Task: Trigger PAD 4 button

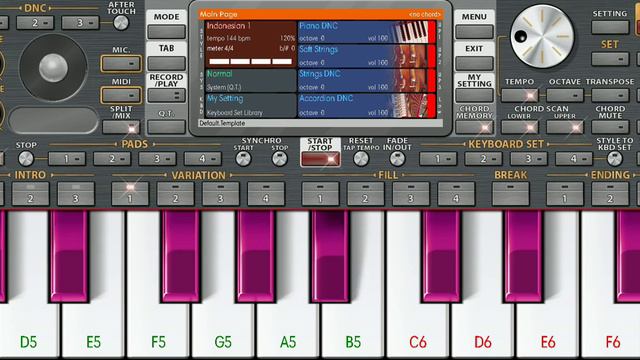Action: 203,158
